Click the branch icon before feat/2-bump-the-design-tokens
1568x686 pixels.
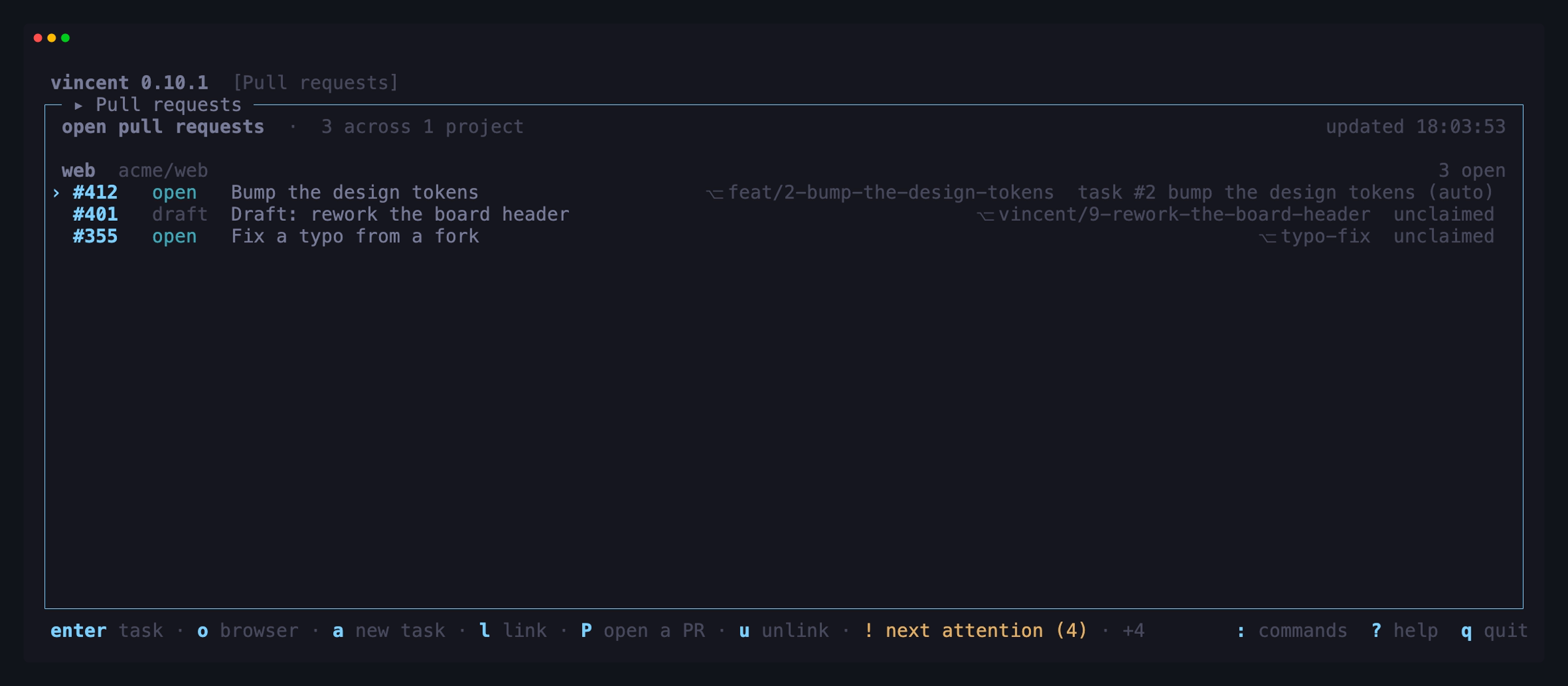[x=715, y=194]
